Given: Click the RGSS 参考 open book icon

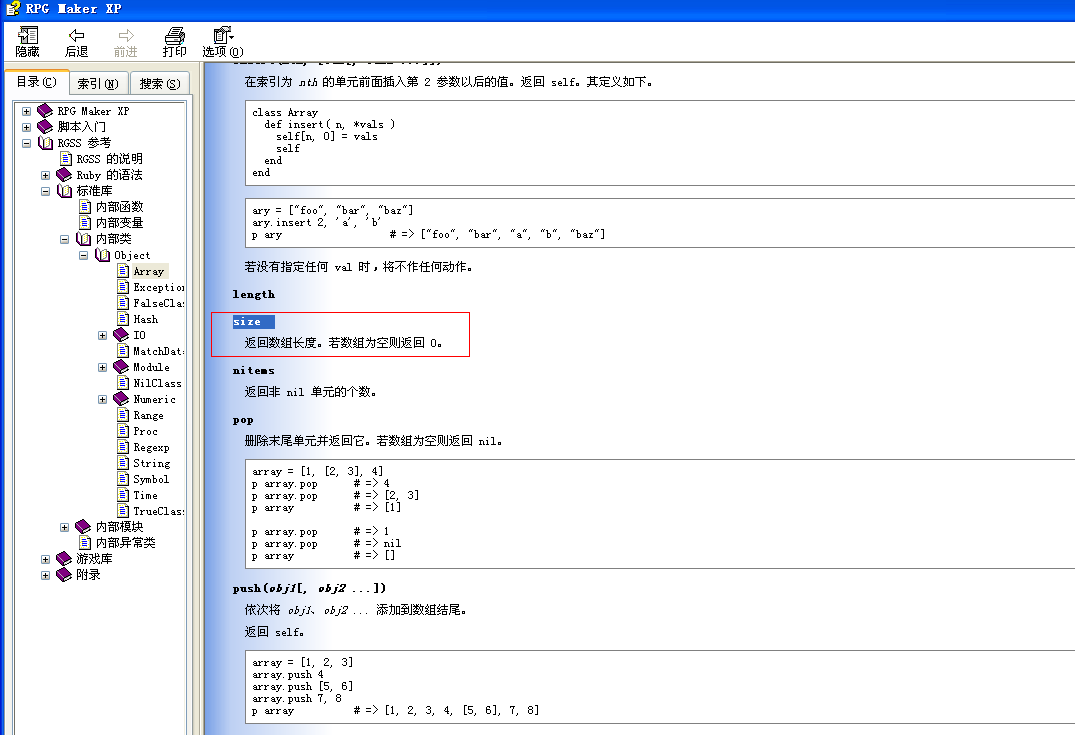Looking at the screenshot, I should point(45,143).
